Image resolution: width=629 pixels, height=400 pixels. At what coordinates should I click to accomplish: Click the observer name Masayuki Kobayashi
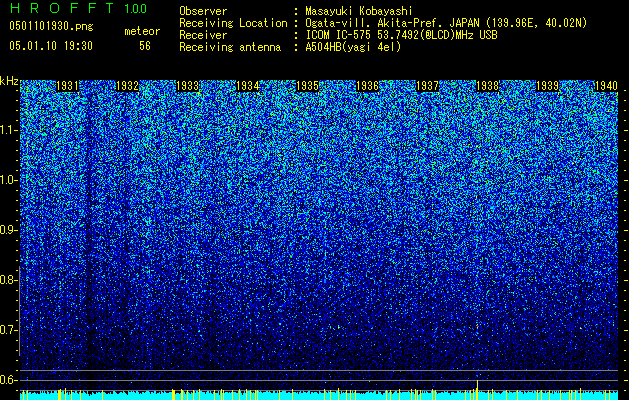359,11
